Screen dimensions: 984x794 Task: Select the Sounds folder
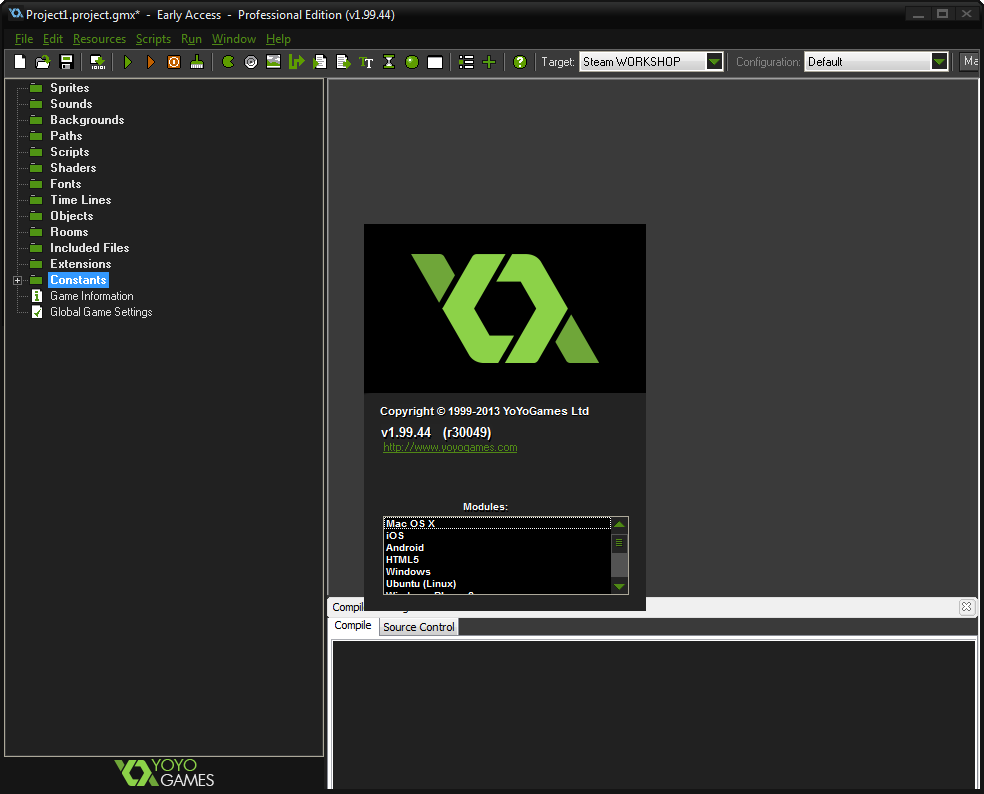pos(71,104)
